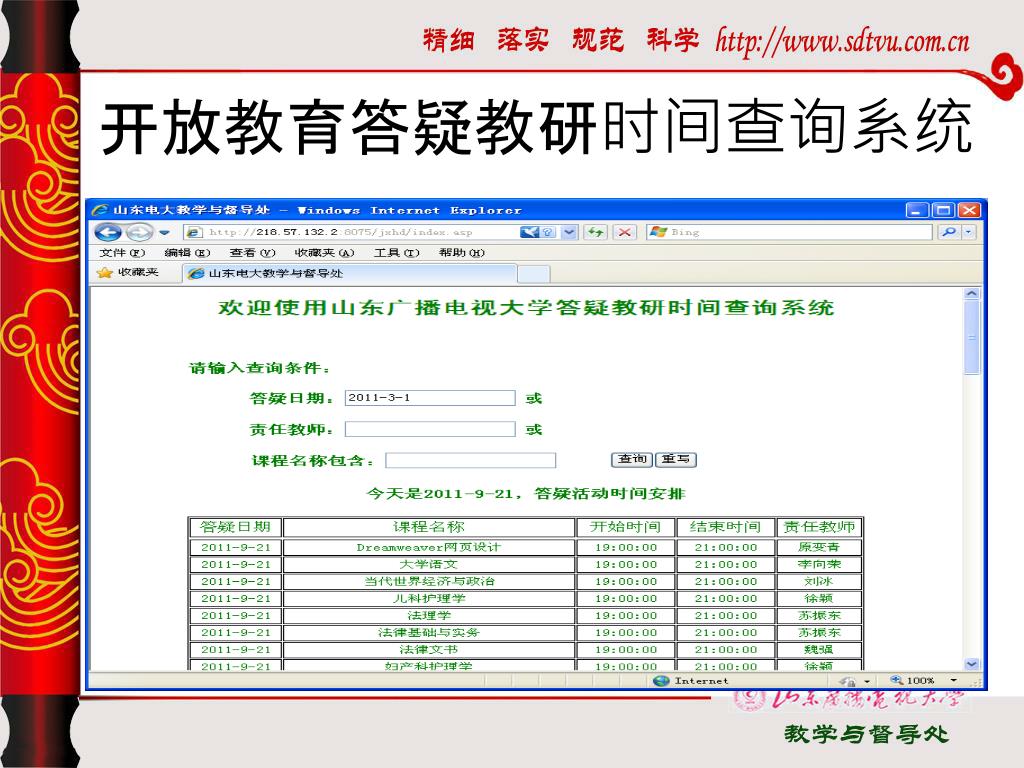The height and width of the screenshot is (768, 1024).
Task: Click the 当代世界经济与政治 course cell
Action: click(x=428, y=581)
